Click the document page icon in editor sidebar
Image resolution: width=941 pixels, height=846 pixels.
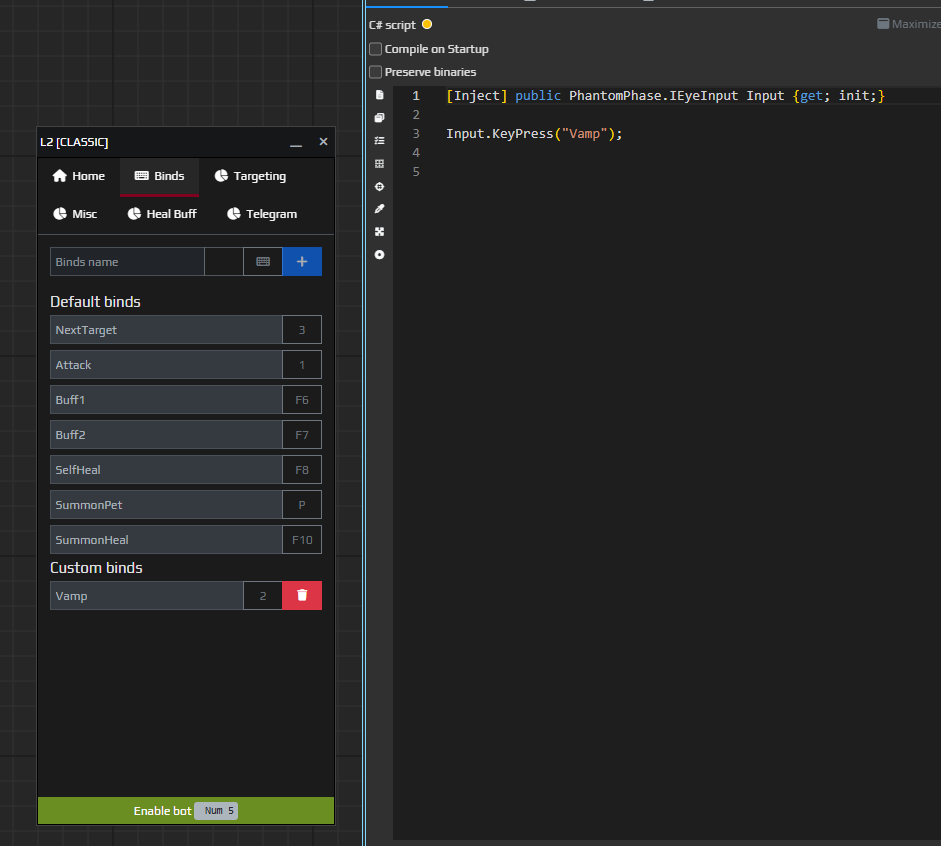tap(379, 95)
